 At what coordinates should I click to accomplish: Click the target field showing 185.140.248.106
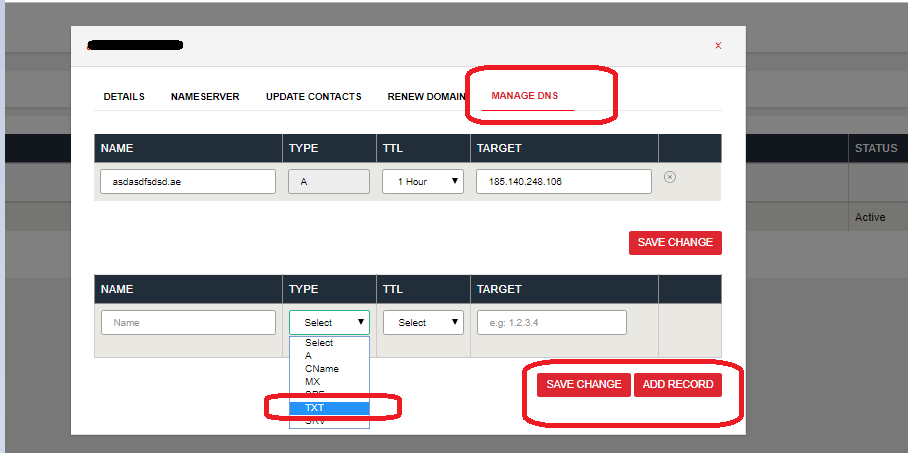pos(564,182)
